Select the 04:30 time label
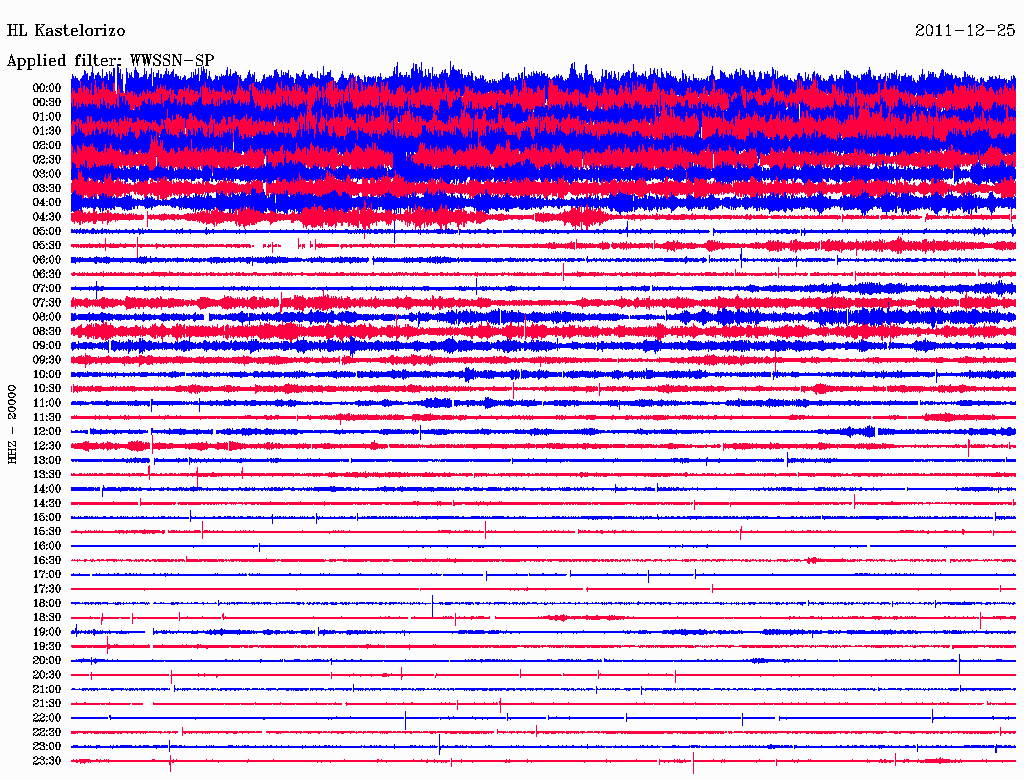 tap(47, 217)
